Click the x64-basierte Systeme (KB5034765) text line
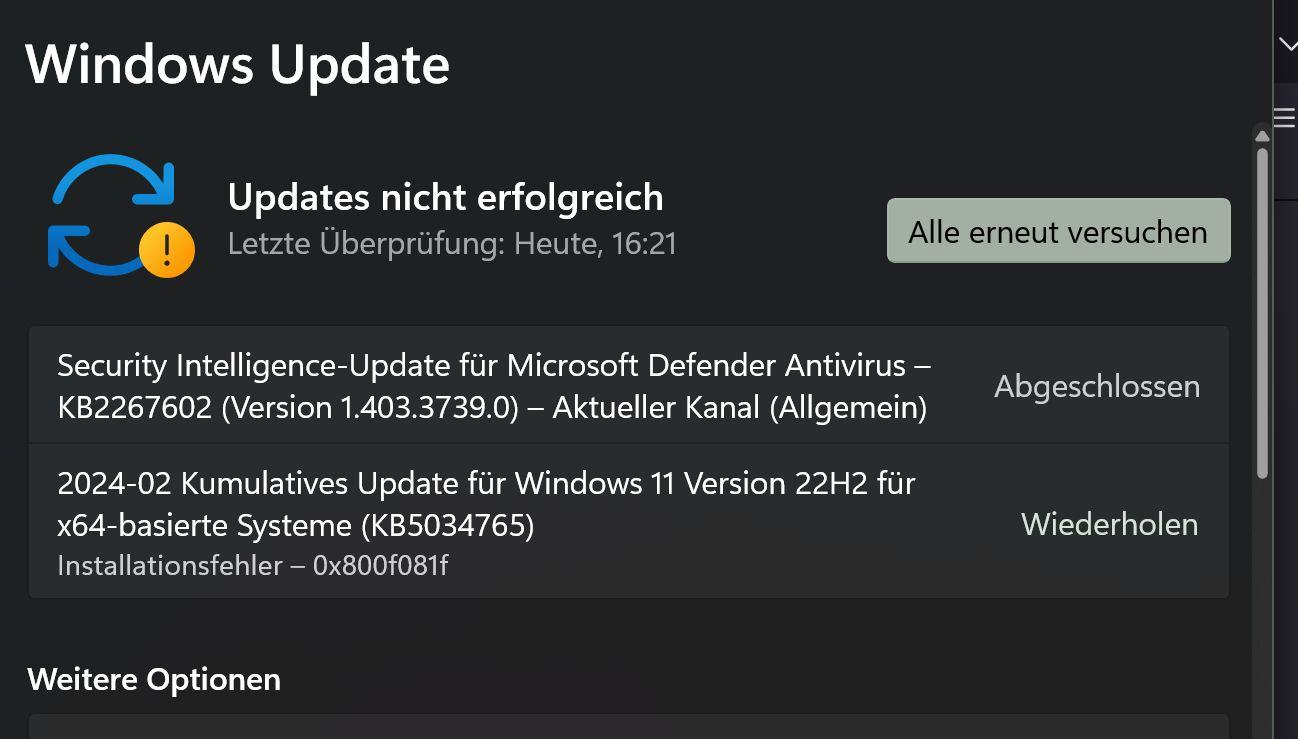The width and height of the screenshot is (1298, 739). click(296, 525)
